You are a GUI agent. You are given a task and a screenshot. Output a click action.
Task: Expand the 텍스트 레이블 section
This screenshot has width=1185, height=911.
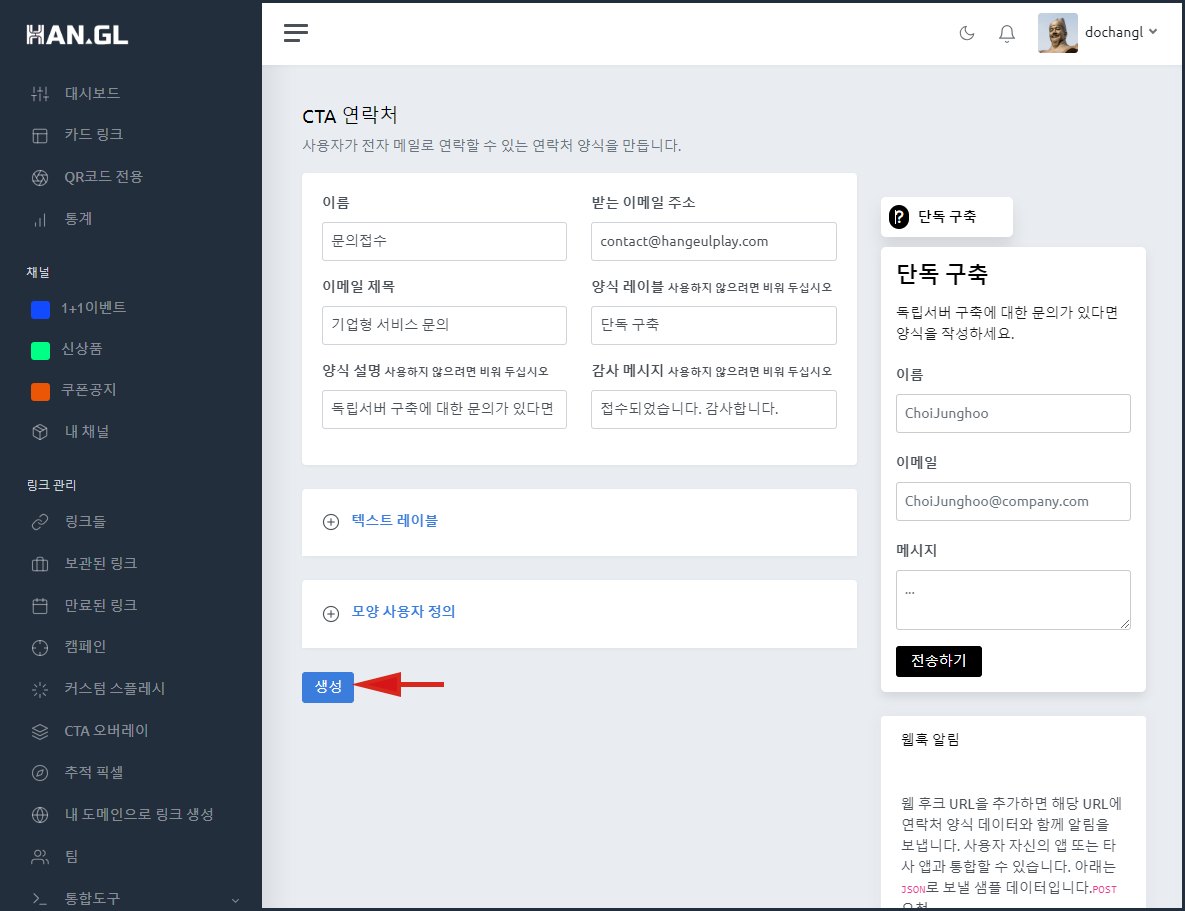click(x=394, y=521)
